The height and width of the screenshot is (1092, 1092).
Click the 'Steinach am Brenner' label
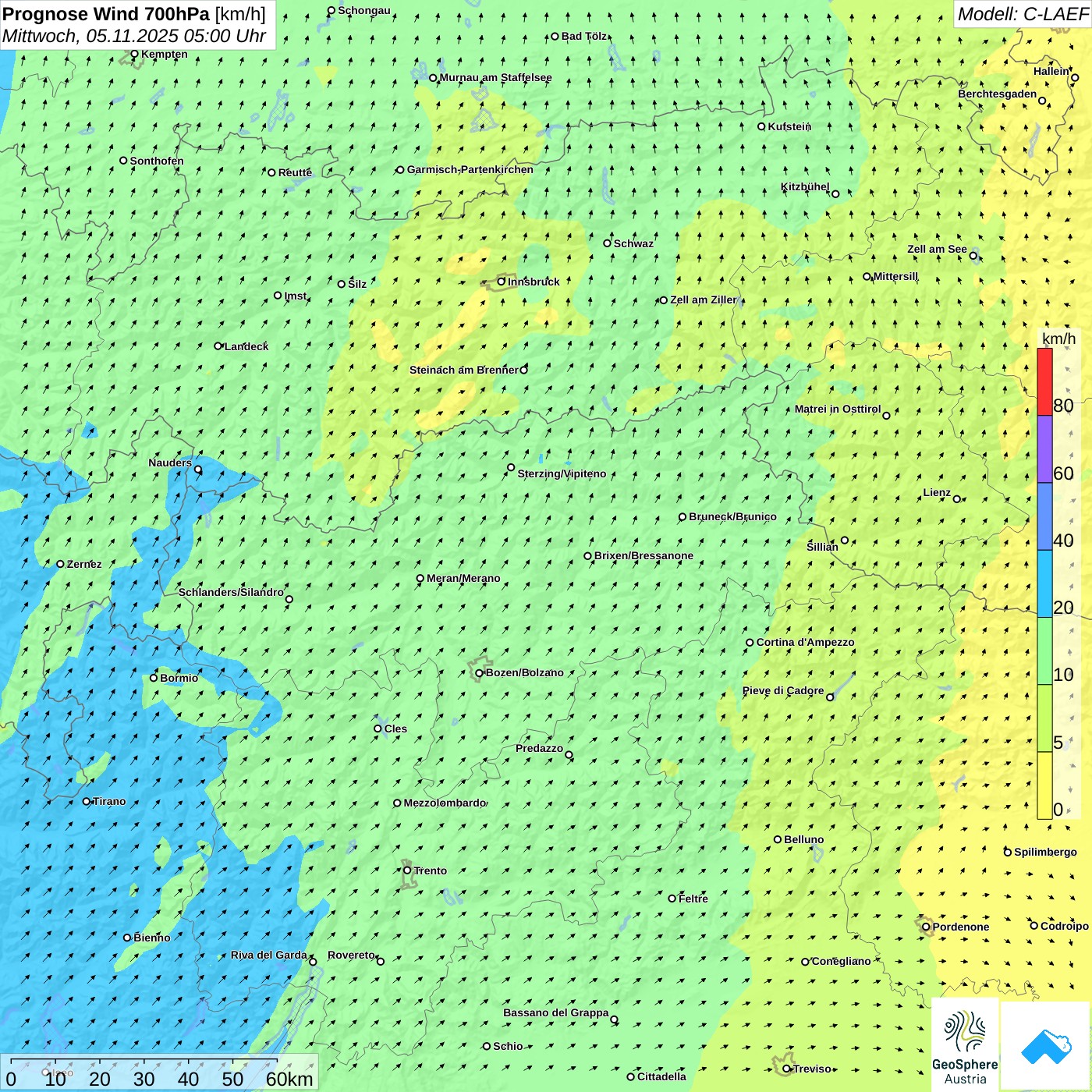463,370
